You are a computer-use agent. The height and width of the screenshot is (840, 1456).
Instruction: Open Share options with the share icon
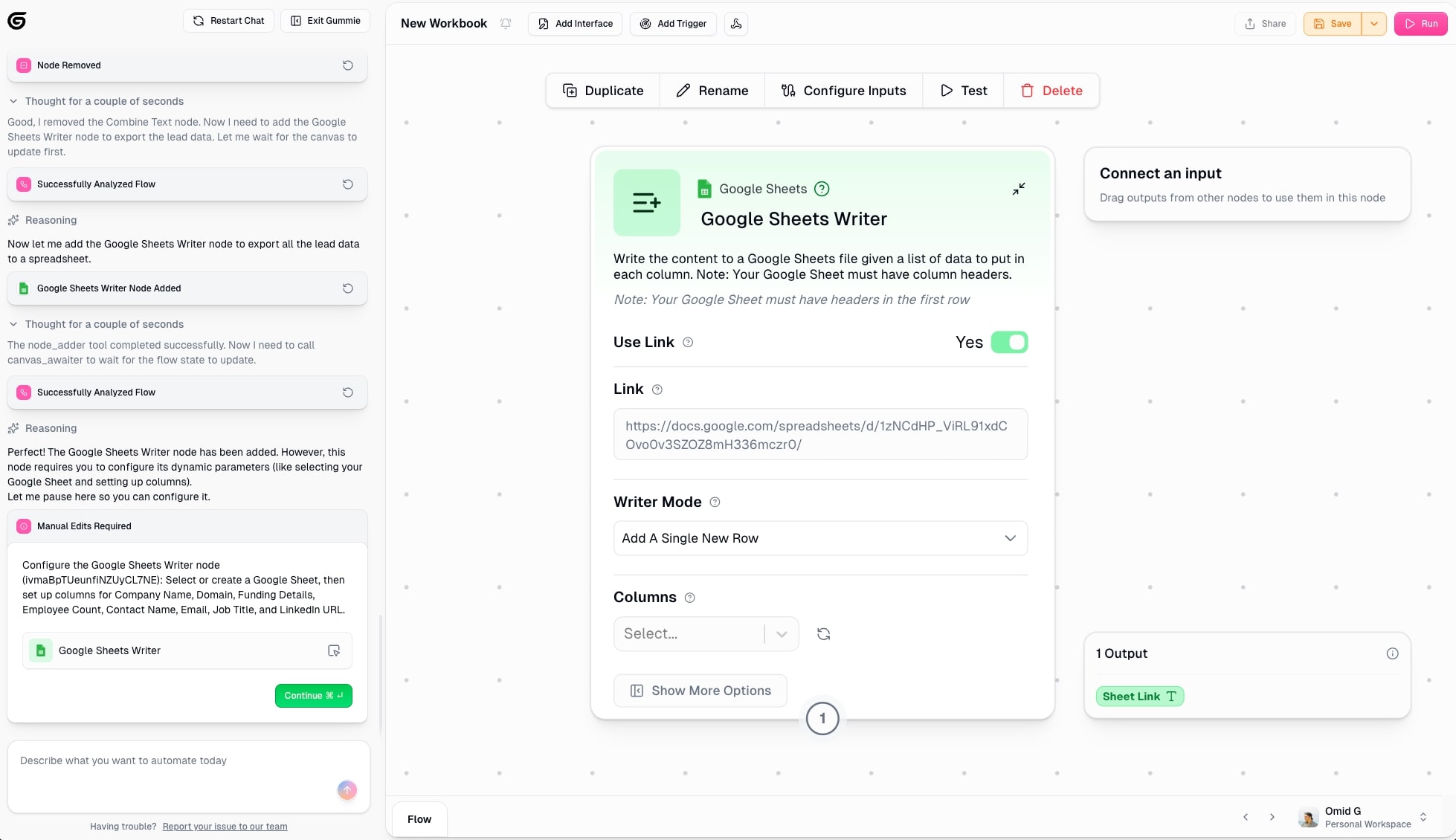1264,23
